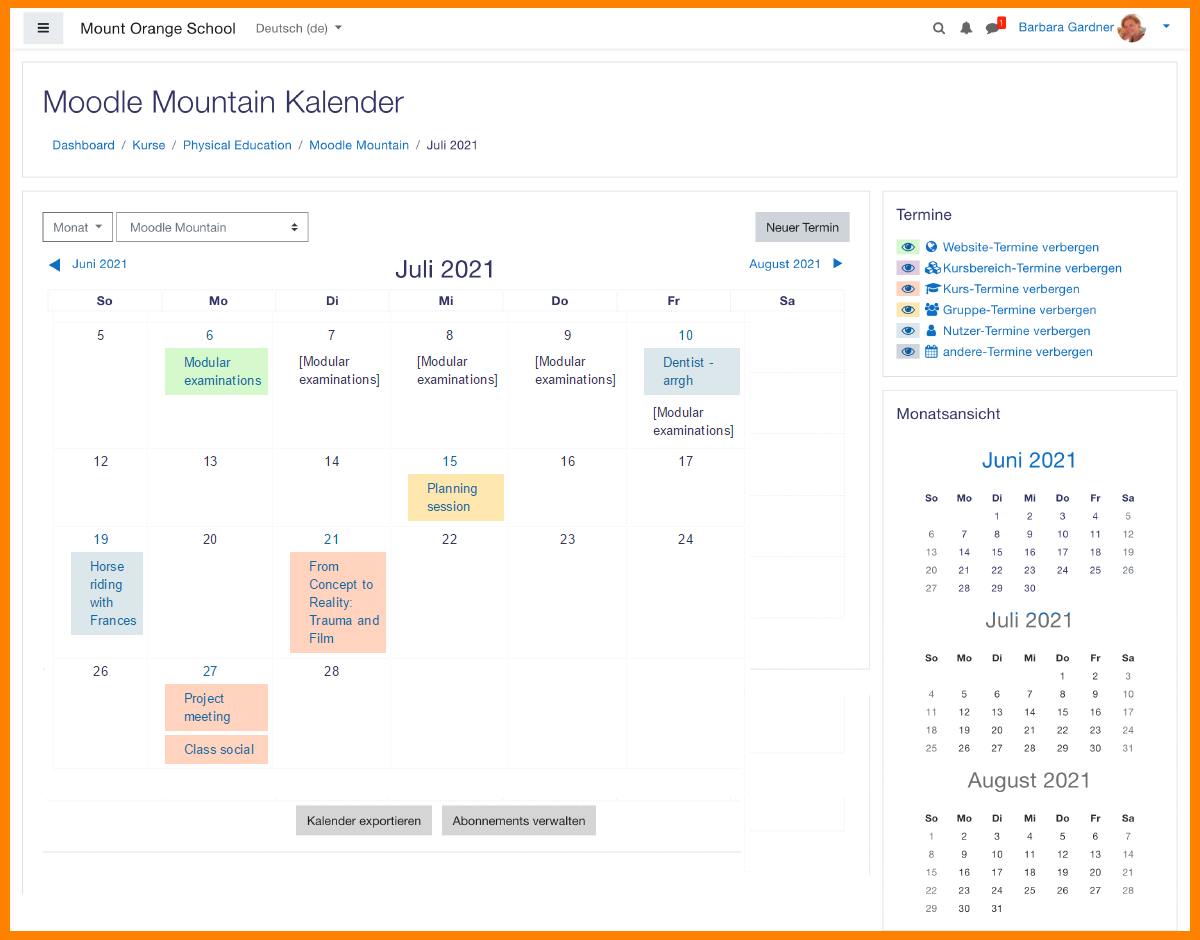Image resolution: width=1200 pixels, height=940 pixels.
Task: Open the messages speech bubble icon
Action: (993, 28)
